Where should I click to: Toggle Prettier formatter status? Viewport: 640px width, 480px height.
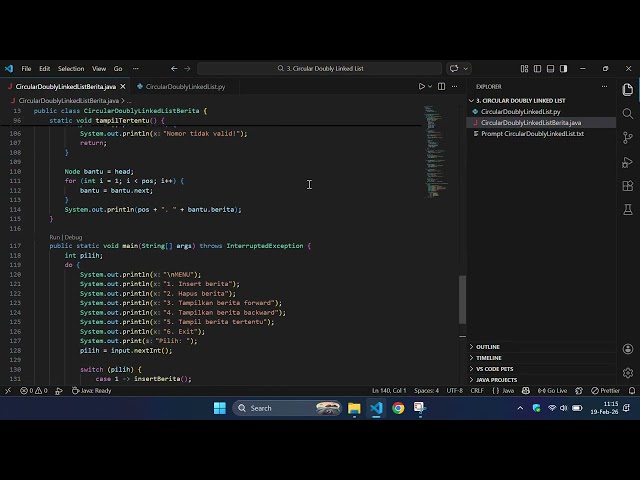pos(606,391)
